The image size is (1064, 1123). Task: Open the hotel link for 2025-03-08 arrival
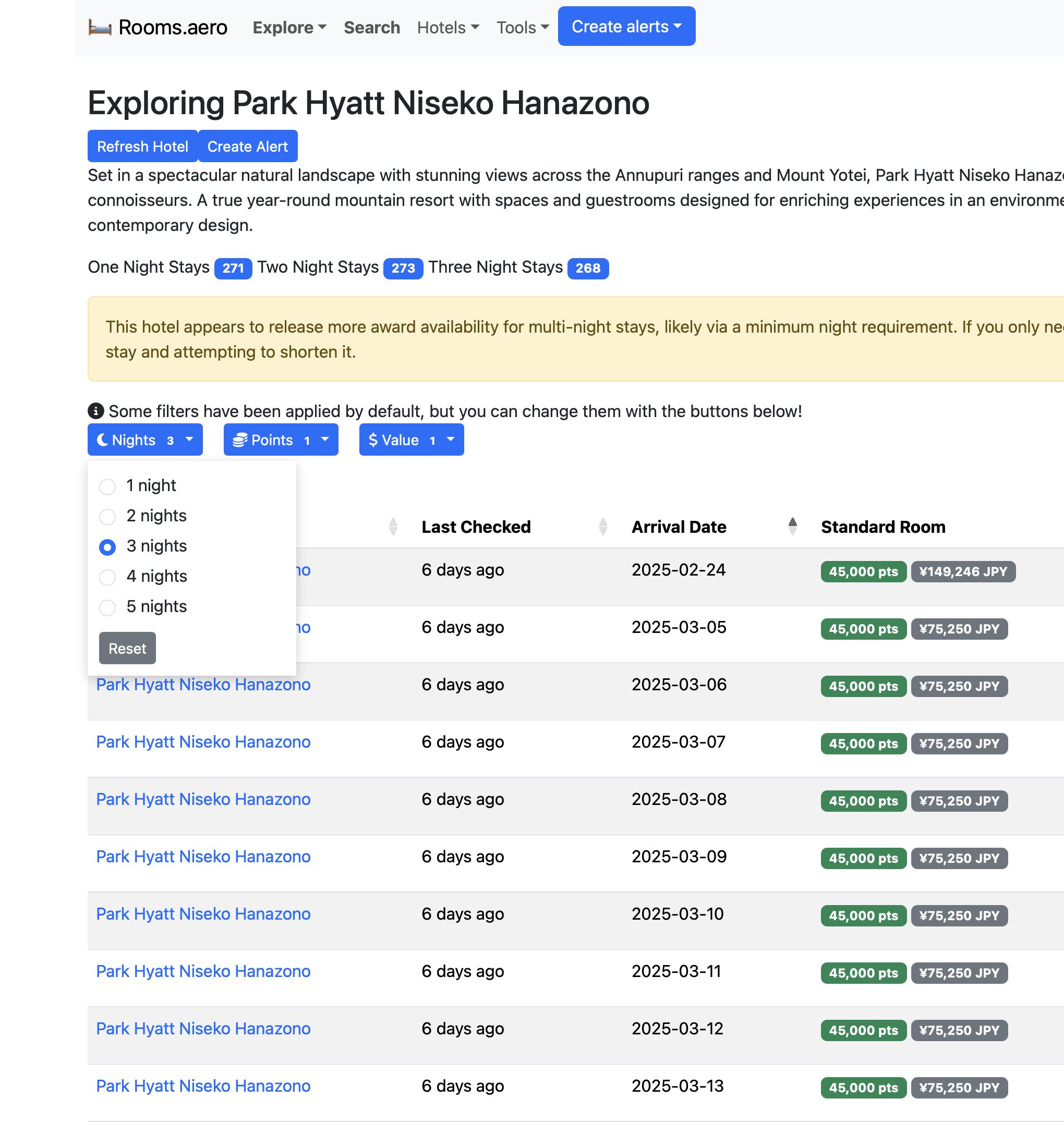click(203, 799)
